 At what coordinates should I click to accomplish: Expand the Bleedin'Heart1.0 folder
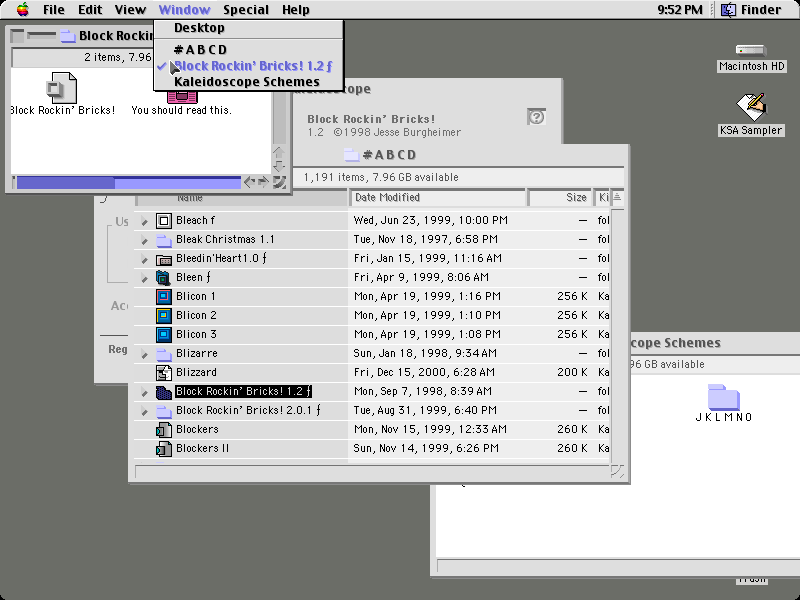pyautogui.click(x=144, y=259)
